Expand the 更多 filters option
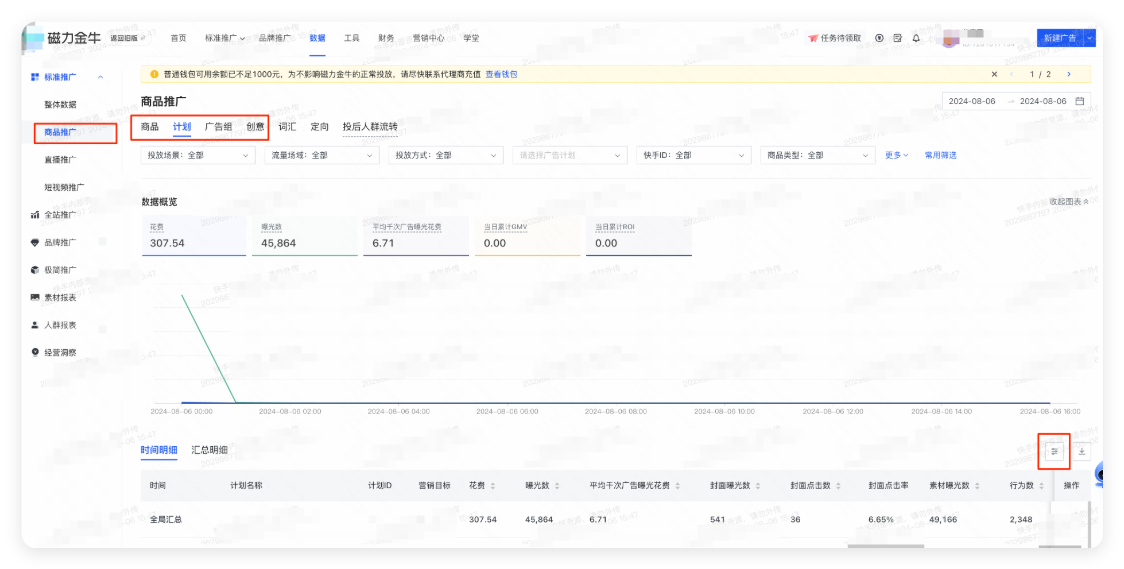This screenshot has width=1124, height=569. 896,155
